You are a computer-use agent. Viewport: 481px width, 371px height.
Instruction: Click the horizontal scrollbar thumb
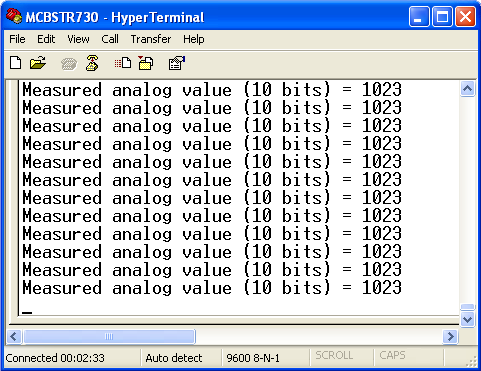click(x=109, y=336)
